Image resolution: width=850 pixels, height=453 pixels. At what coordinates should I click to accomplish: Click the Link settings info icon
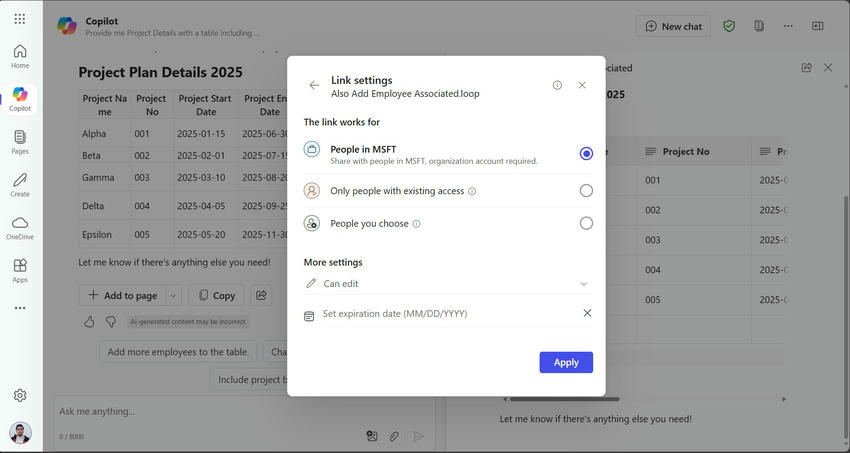tap(557, 86)
